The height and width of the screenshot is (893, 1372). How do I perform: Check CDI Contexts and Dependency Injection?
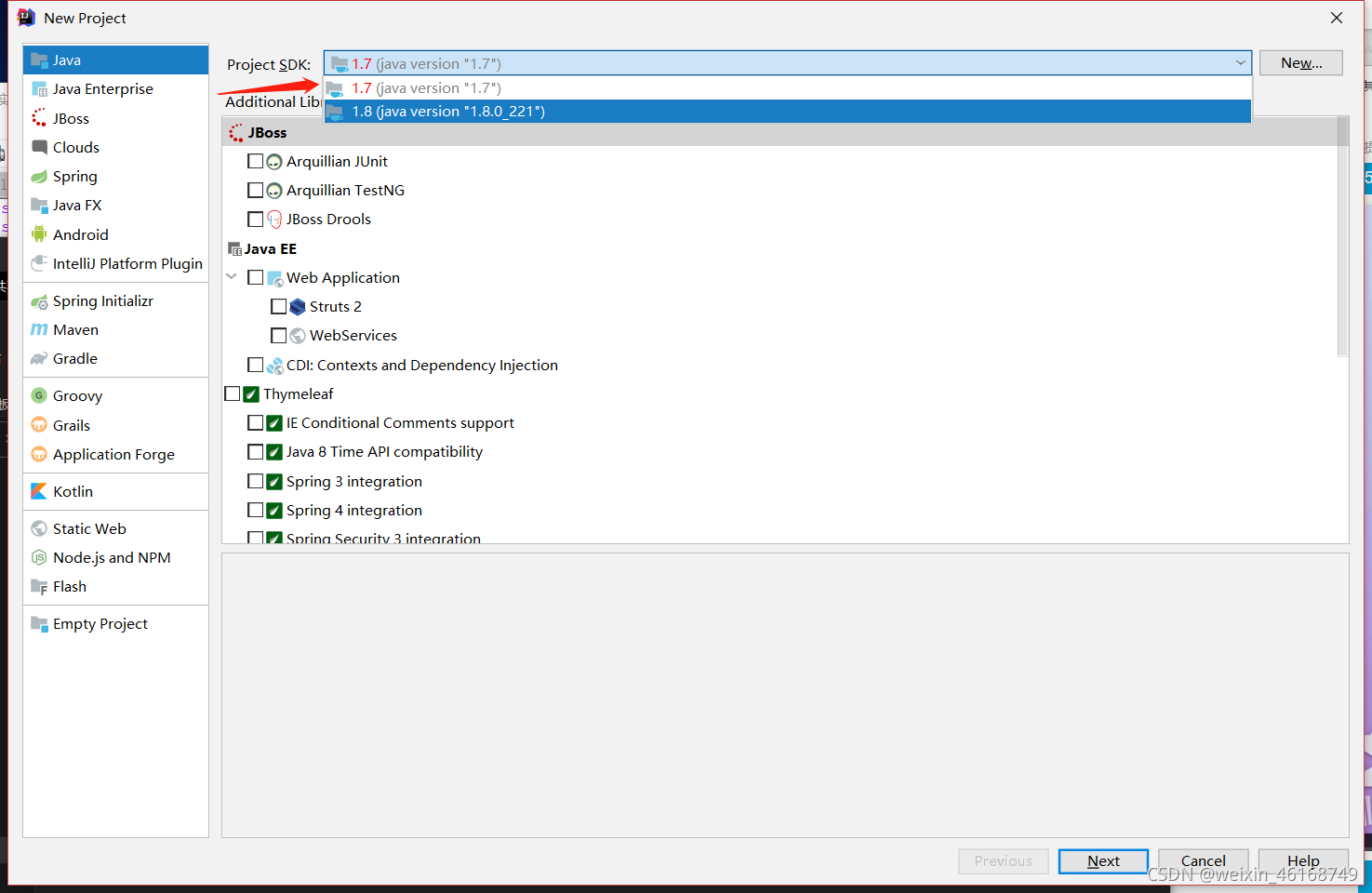(x=256, y=365)
